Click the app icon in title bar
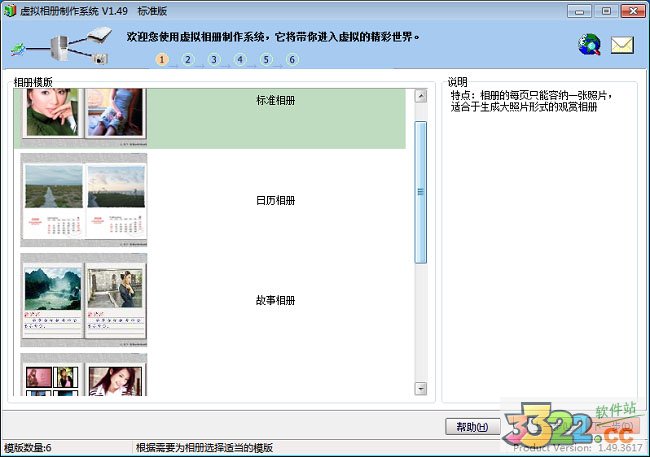 coord(10,10)
